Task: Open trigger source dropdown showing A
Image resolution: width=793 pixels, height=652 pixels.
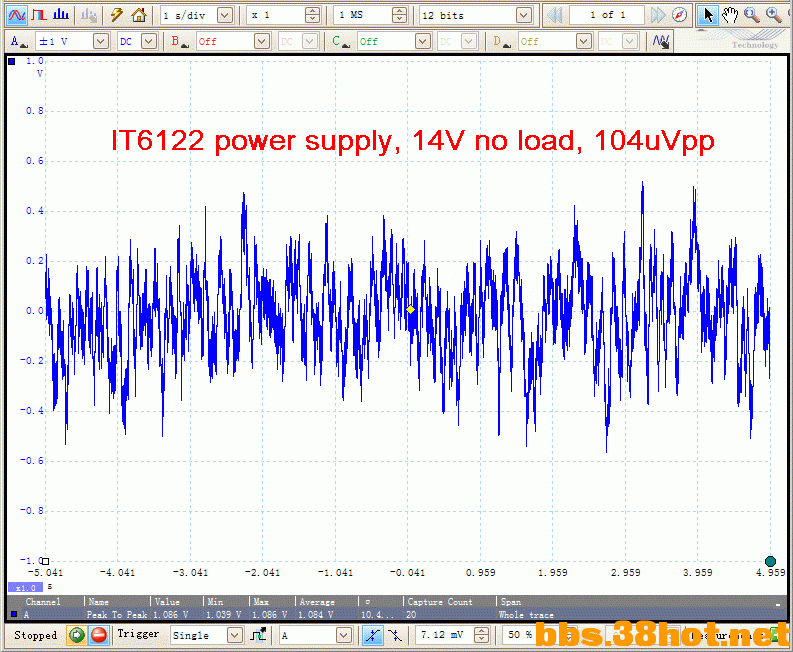Action: pyautogui.click(x=344, y=635)
